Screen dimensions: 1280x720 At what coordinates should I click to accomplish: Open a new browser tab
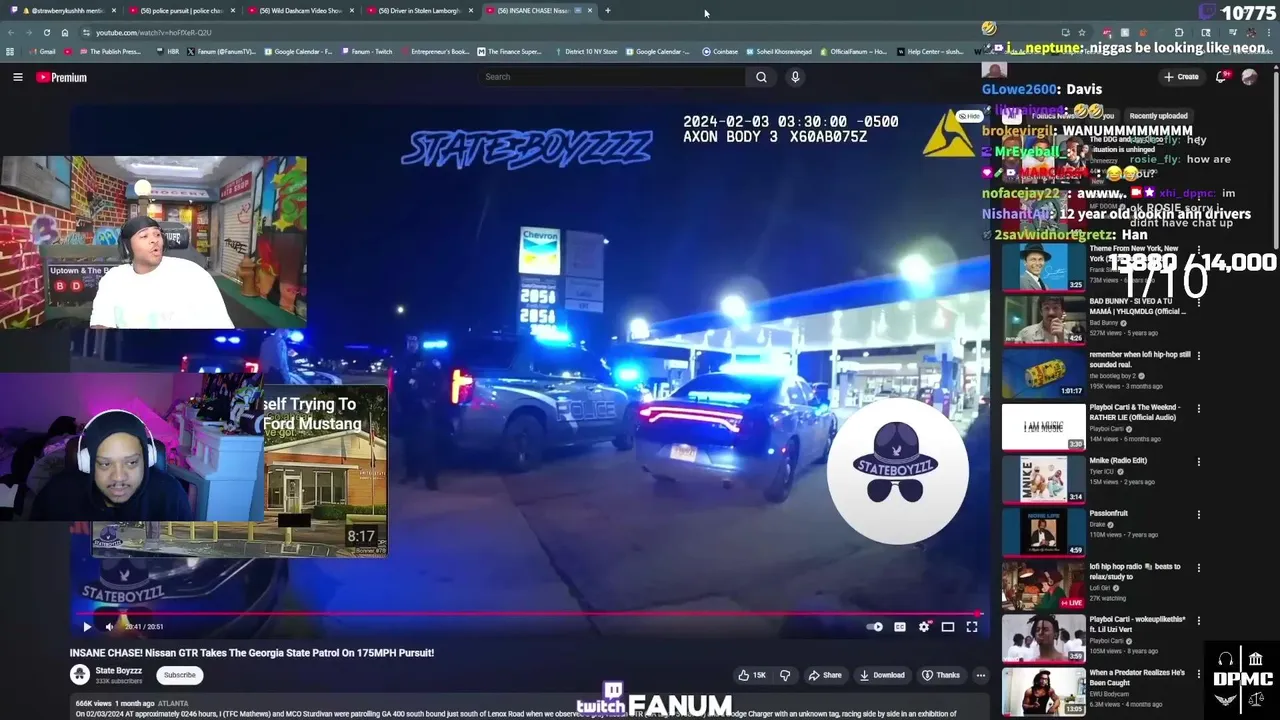(x=608, y=10)
